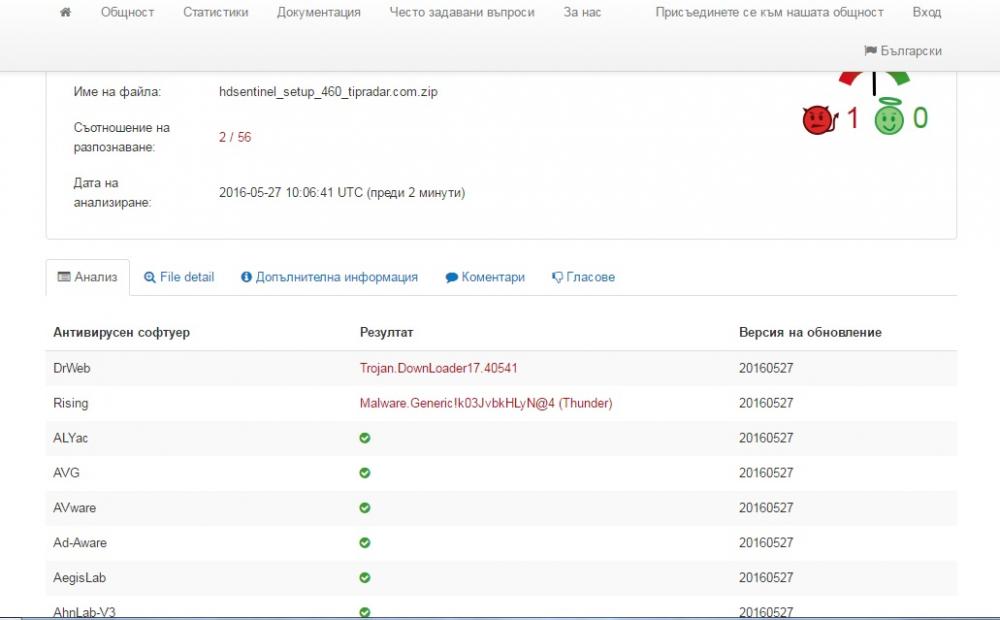Click the AegisLab antivirus name

coord(79,578)
